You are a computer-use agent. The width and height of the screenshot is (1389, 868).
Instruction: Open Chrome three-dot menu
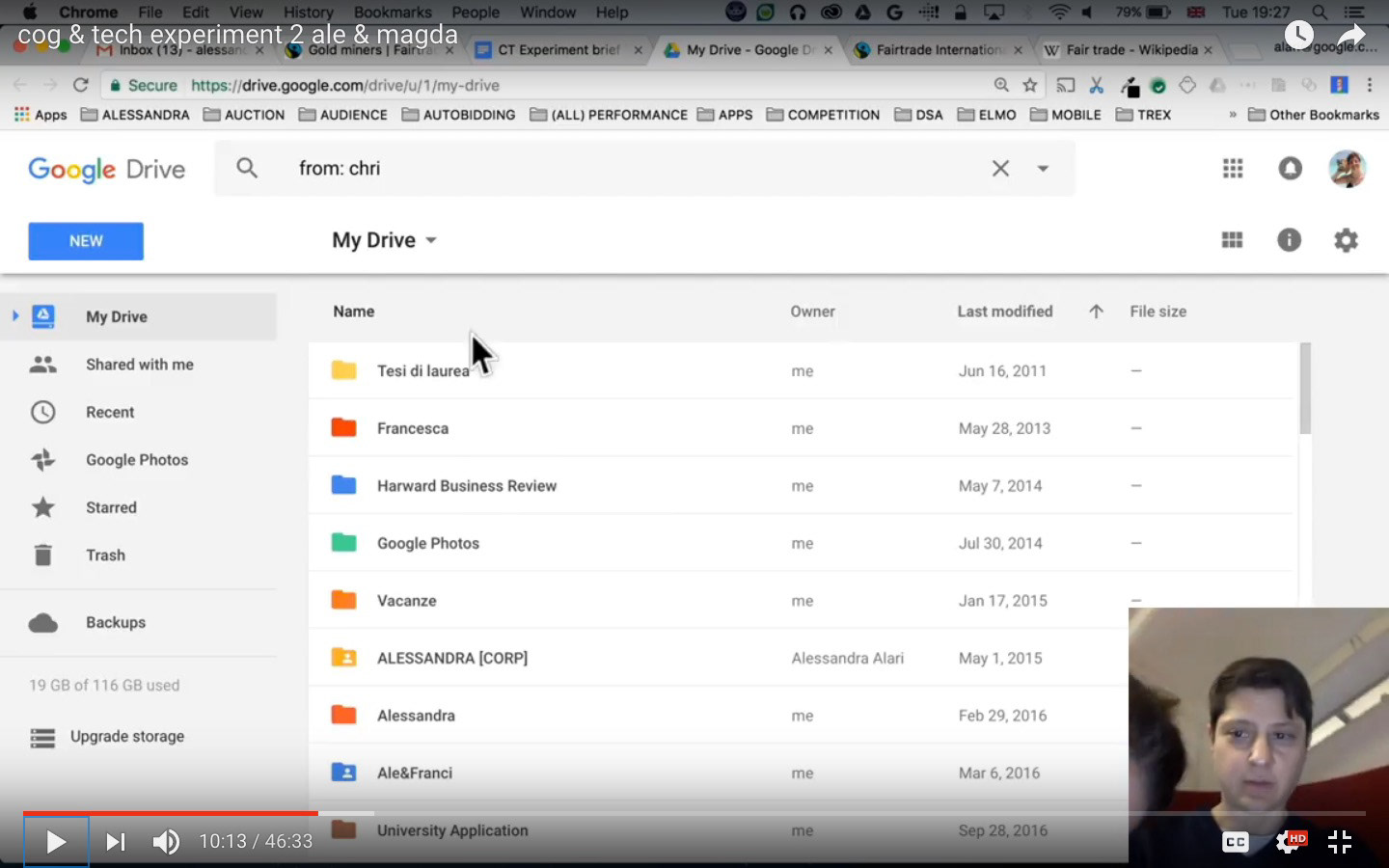pos(1369,85)
